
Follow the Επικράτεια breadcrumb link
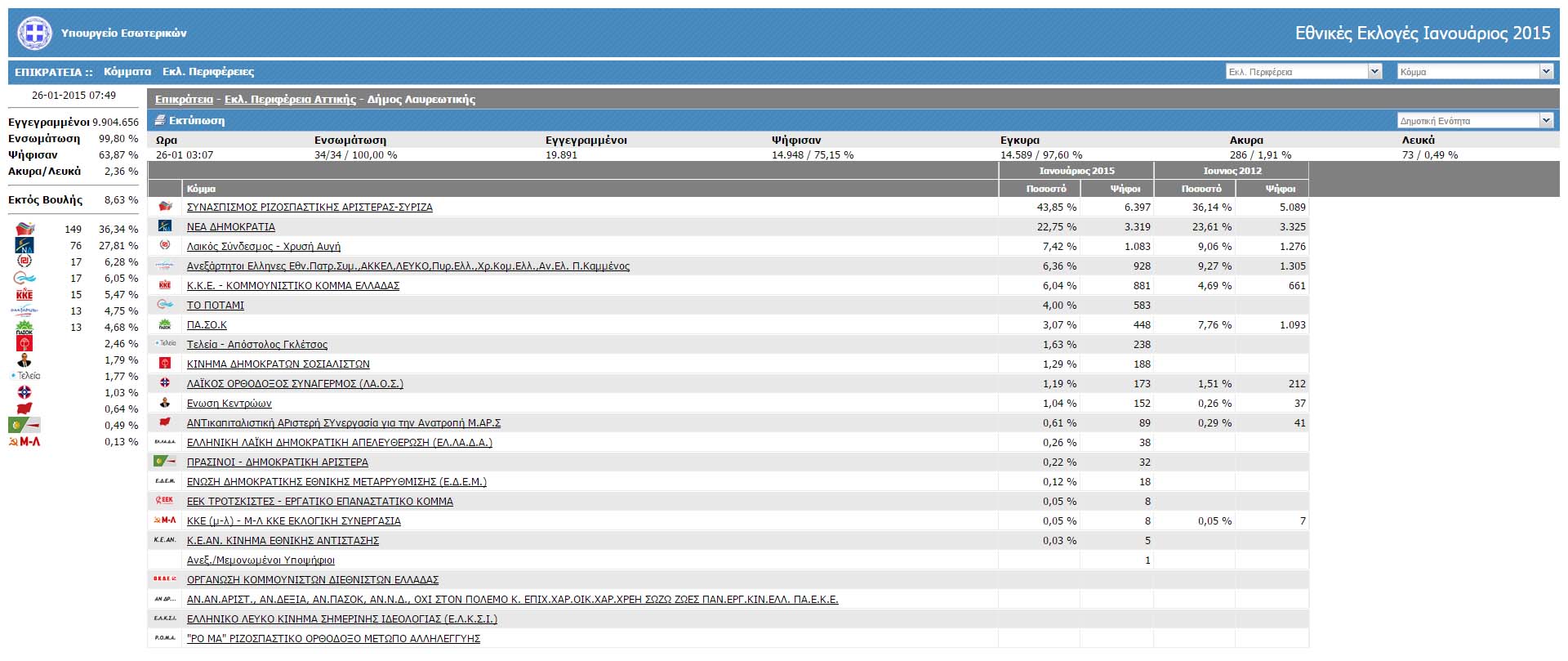pyautogui.click(x=184, y=100)
